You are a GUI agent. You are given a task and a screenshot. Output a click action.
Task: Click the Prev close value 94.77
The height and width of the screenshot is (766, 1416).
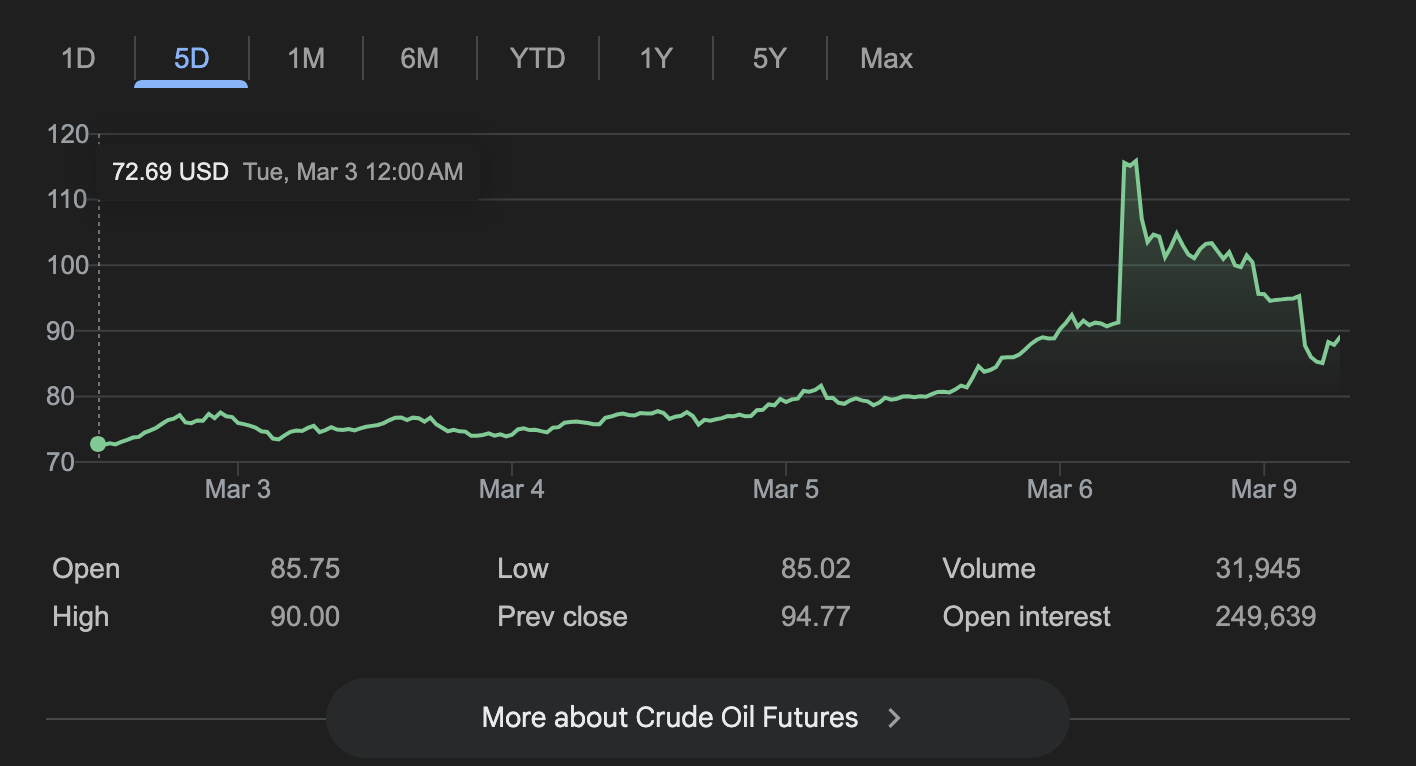tap(815, 616)
